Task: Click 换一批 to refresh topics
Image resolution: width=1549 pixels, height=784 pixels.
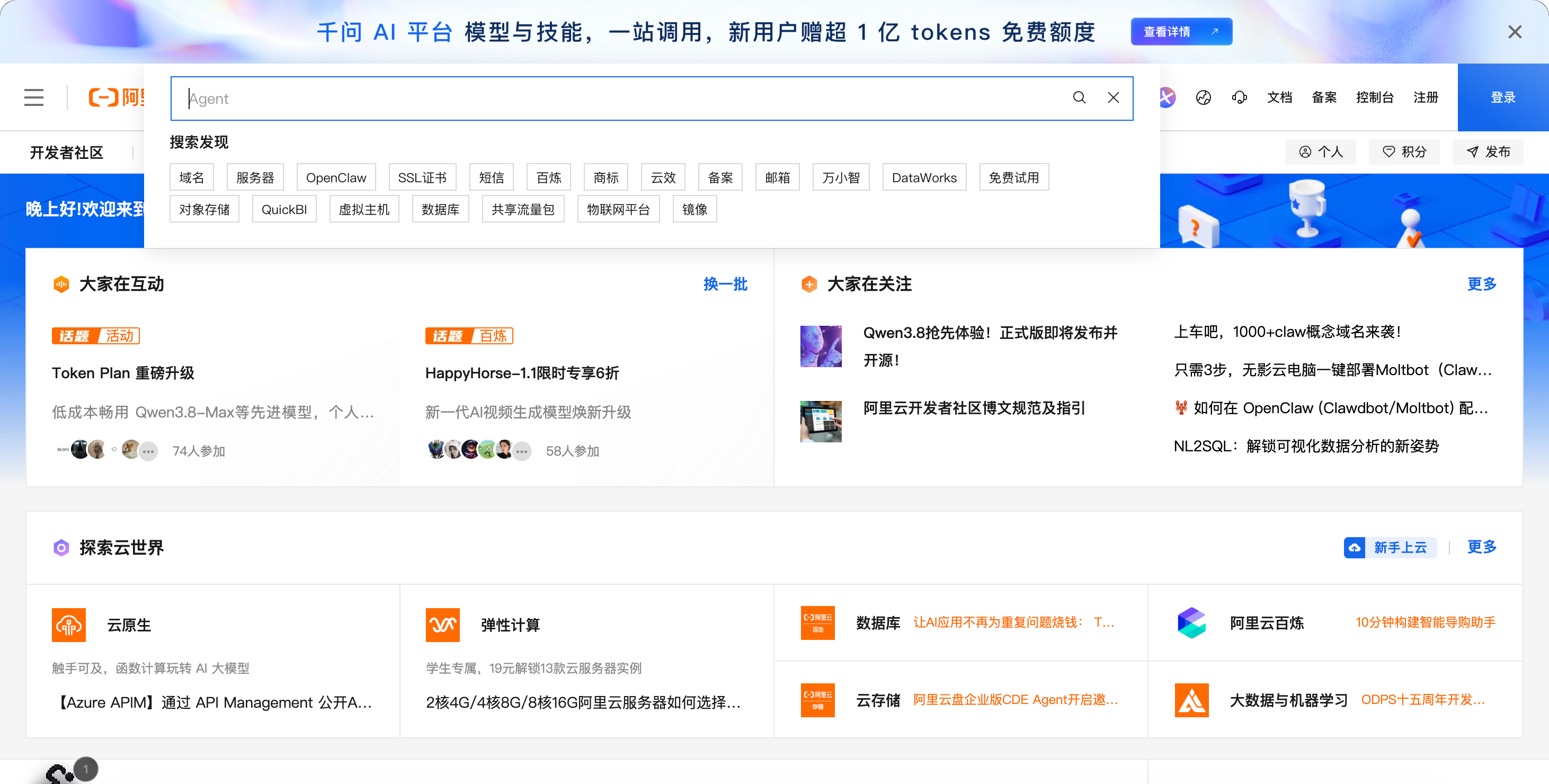Action: click(x=726, y=284)
